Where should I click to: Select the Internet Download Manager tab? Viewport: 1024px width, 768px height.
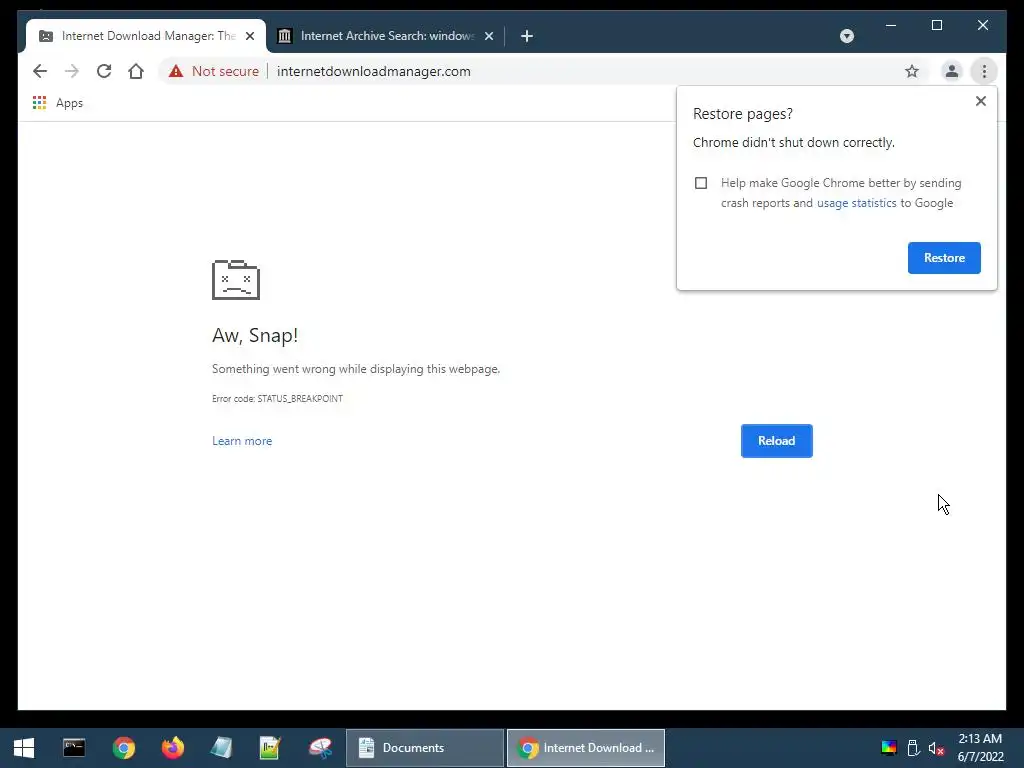[x=145, y=36]
